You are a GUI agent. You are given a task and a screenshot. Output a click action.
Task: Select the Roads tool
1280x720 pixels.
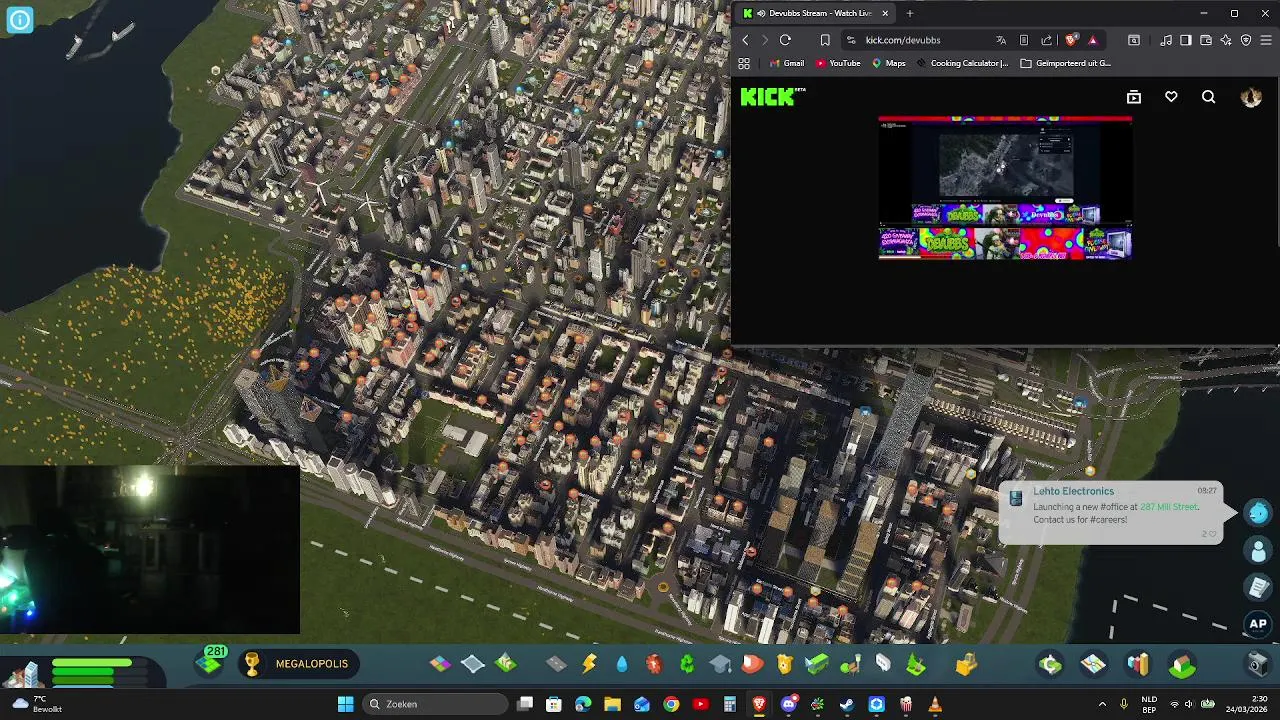[x=556, y=664]
